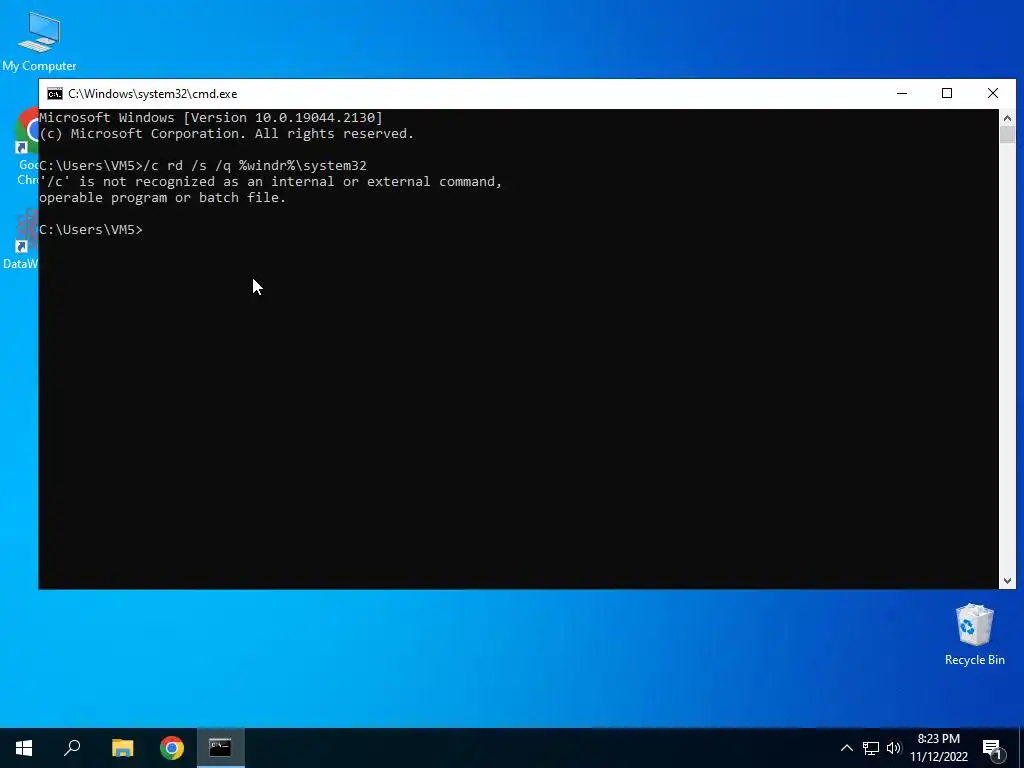Select the Command Prompt taskbar button

[221, 748]
